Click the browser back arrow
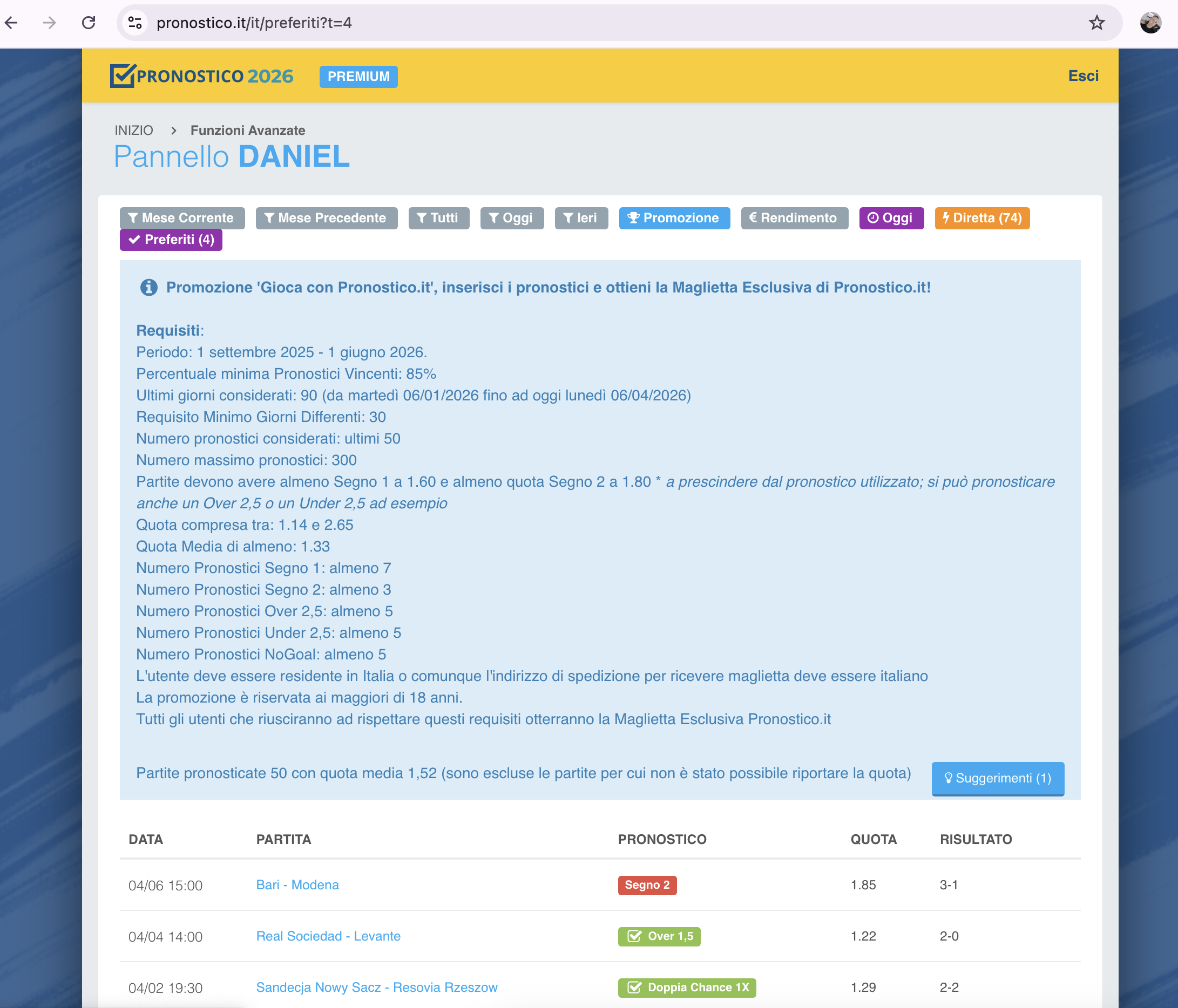The image size is (1178, 1008). pos(11,23)
